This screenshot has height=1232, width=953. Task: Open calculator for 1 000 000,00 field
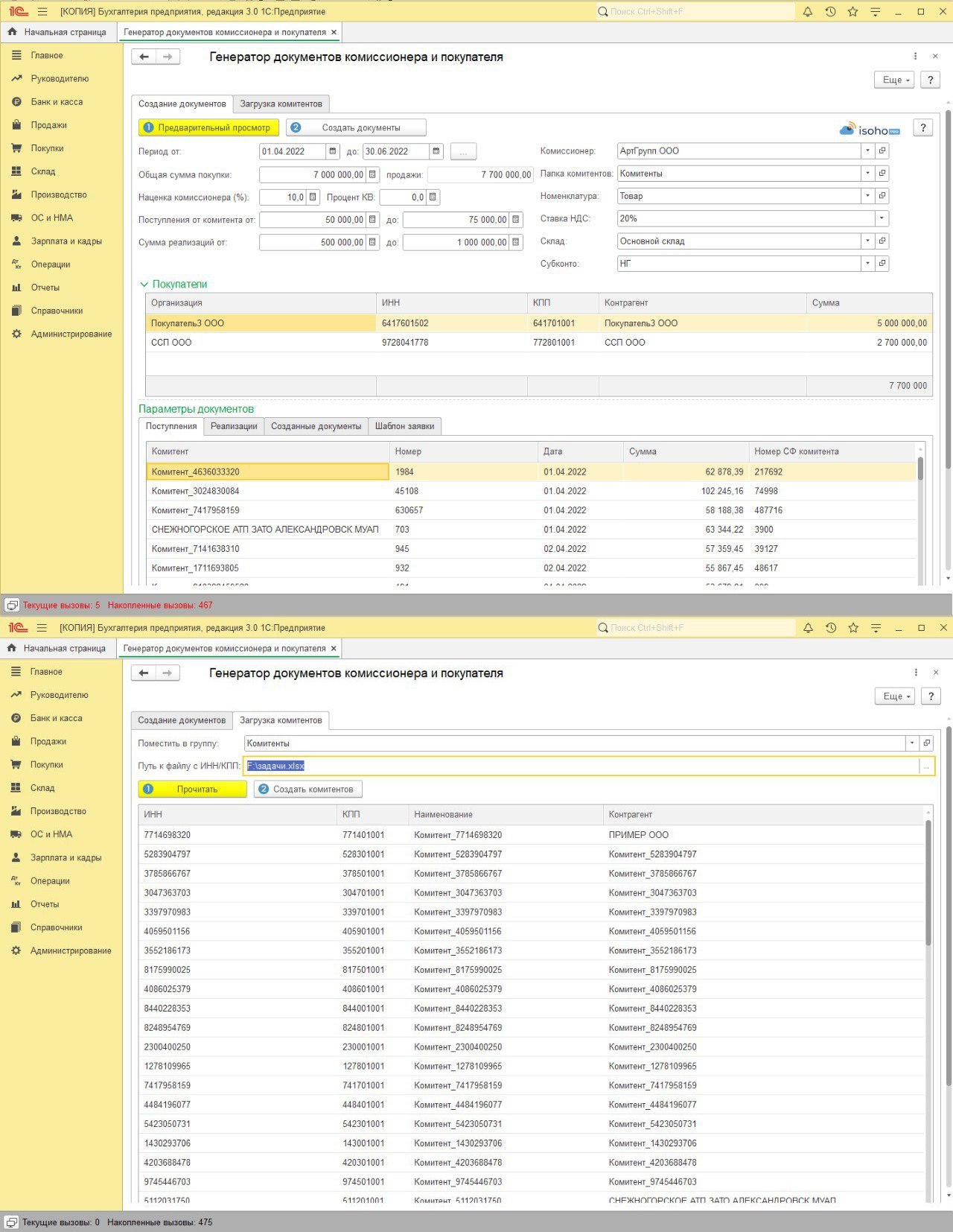point(515,242)
